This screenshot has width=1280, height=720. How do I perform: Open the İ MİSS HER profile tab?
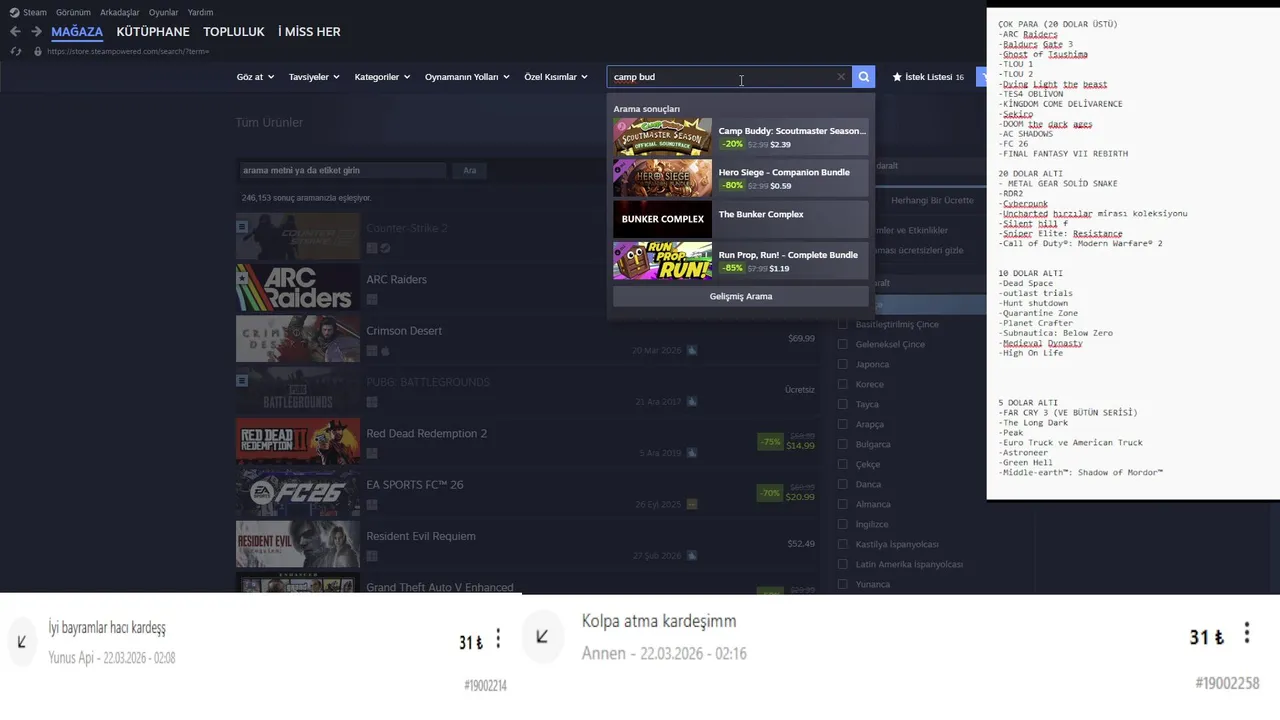(x=309, y=32)
